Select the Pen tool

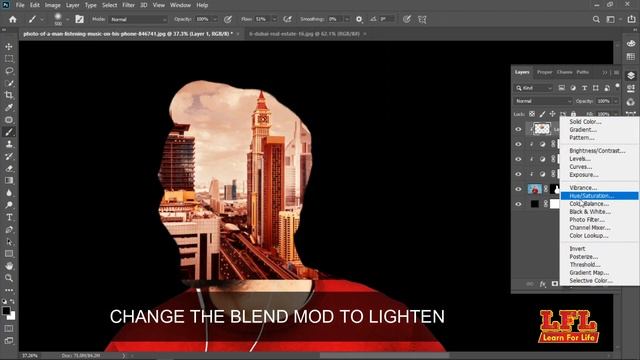point(9,229)
